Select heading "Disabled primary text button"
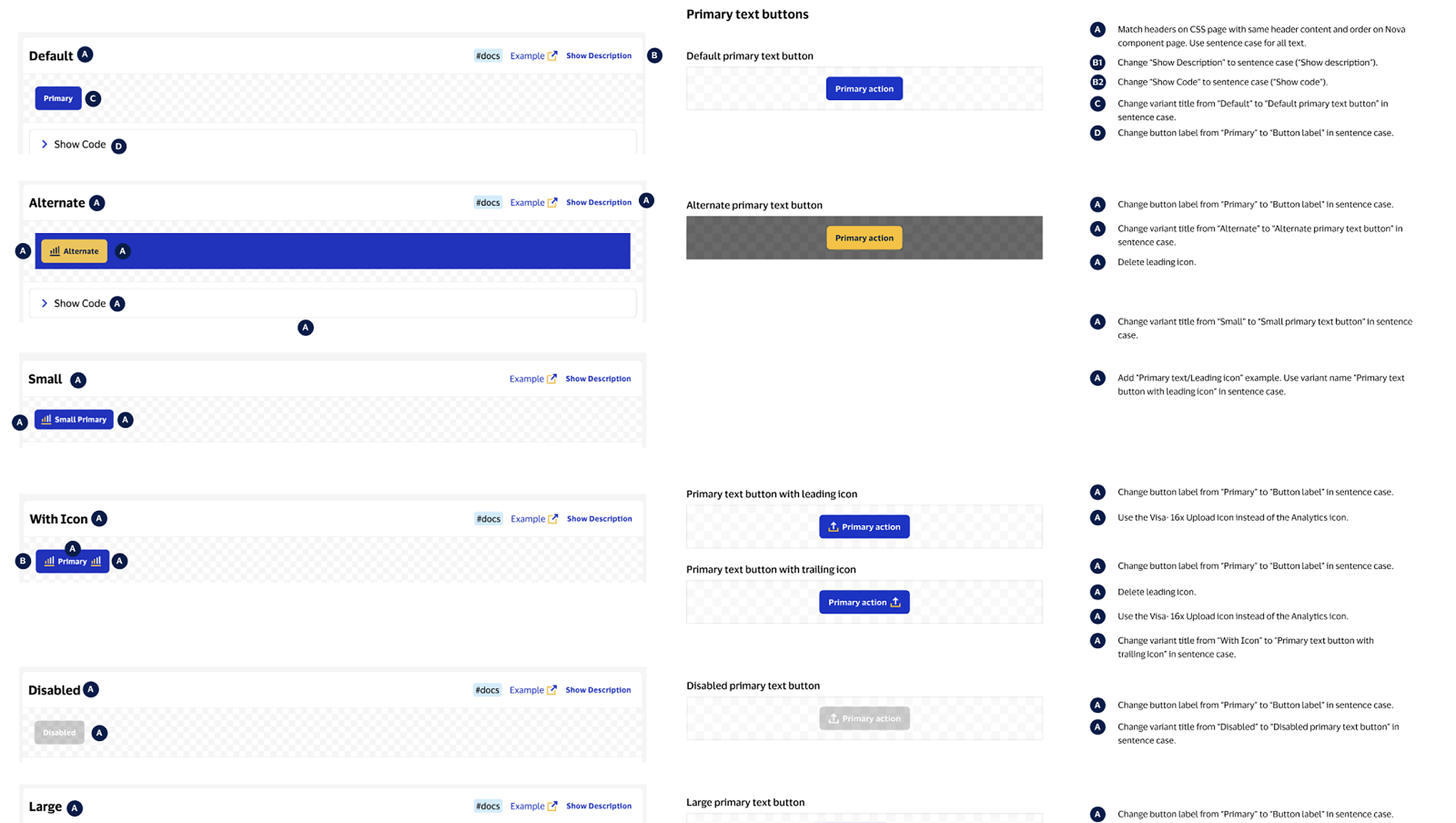The height and width of the screenshot is (823, 1456). tap(753, 686)
